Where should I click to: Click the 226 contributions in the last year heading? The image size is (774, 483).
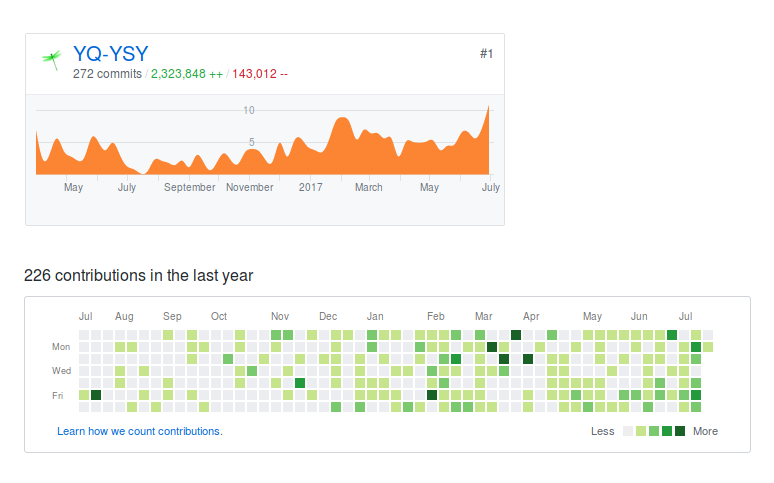(x=138, y=275)
